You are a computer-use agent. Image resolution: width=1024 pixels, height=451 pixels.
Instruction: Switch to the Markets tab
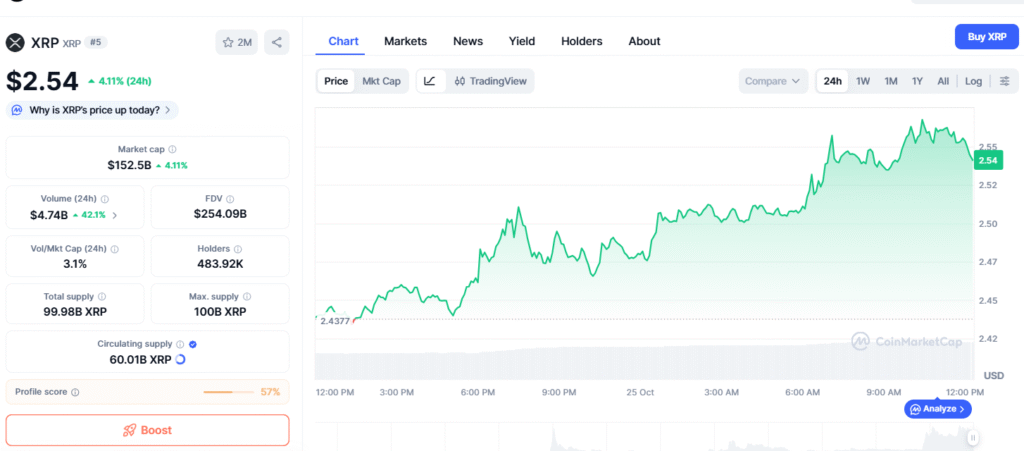[x=405, y=41]
